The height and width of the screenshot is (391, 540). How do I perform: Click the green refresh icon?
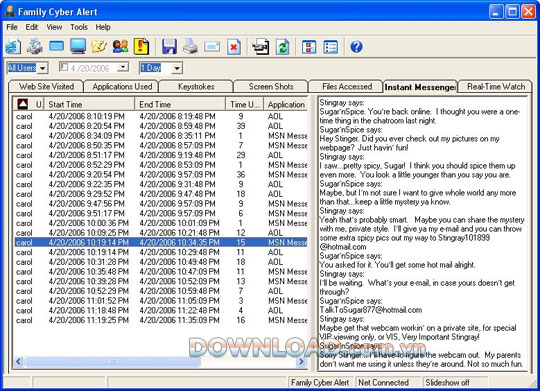pos(282,47)
